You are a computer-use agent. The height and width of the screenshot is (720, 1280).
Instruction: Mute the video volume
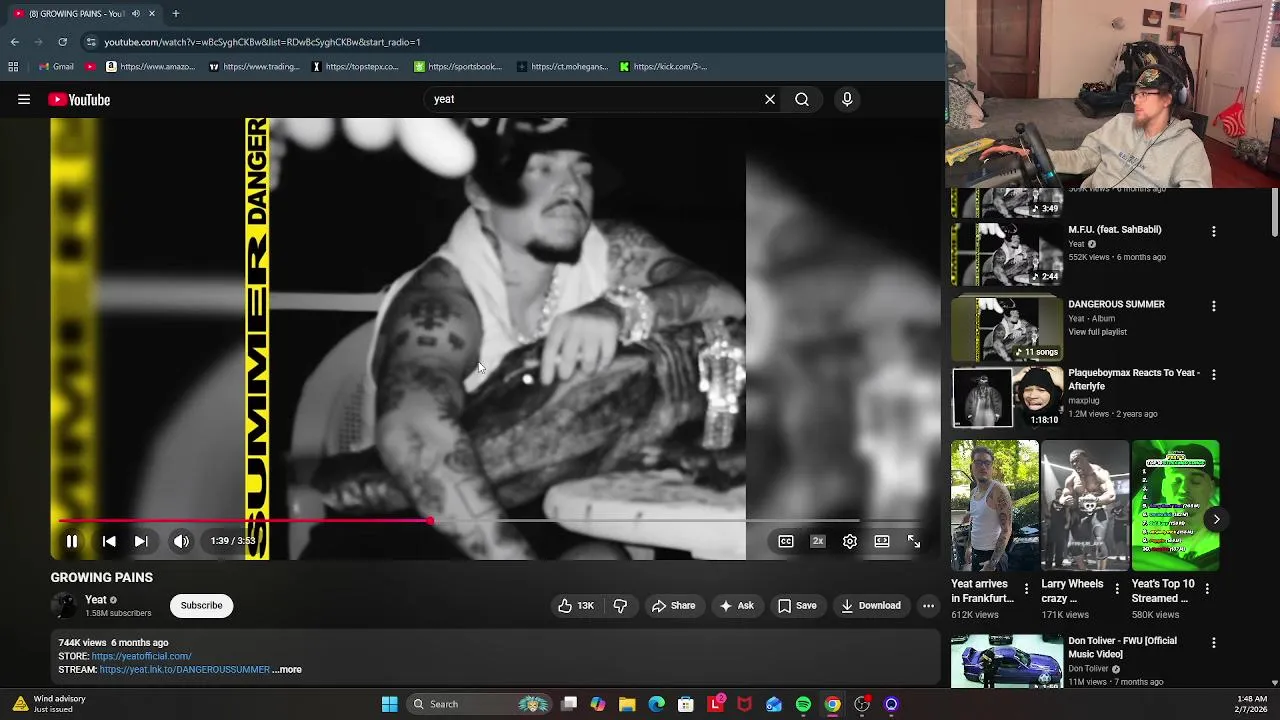(181, 541)
